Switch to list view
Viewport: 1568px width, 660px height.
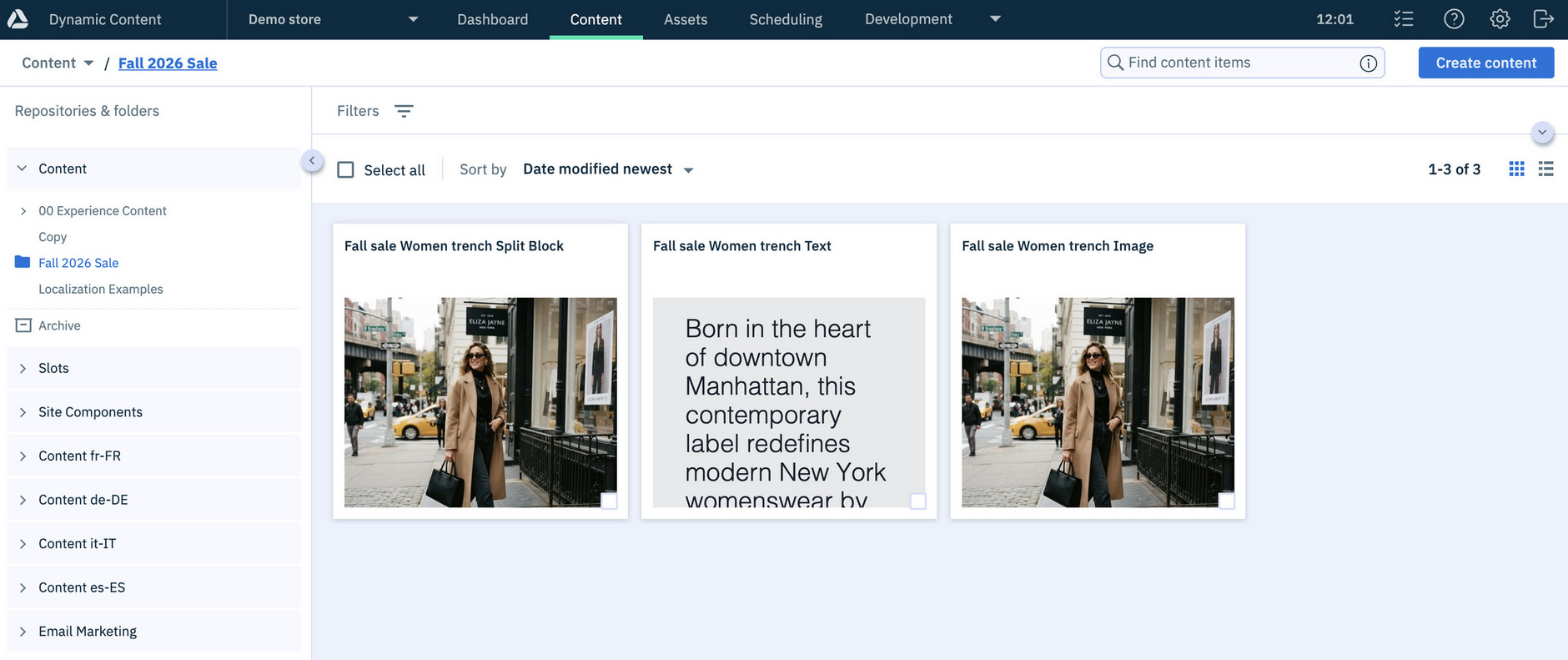[1545, 169]
